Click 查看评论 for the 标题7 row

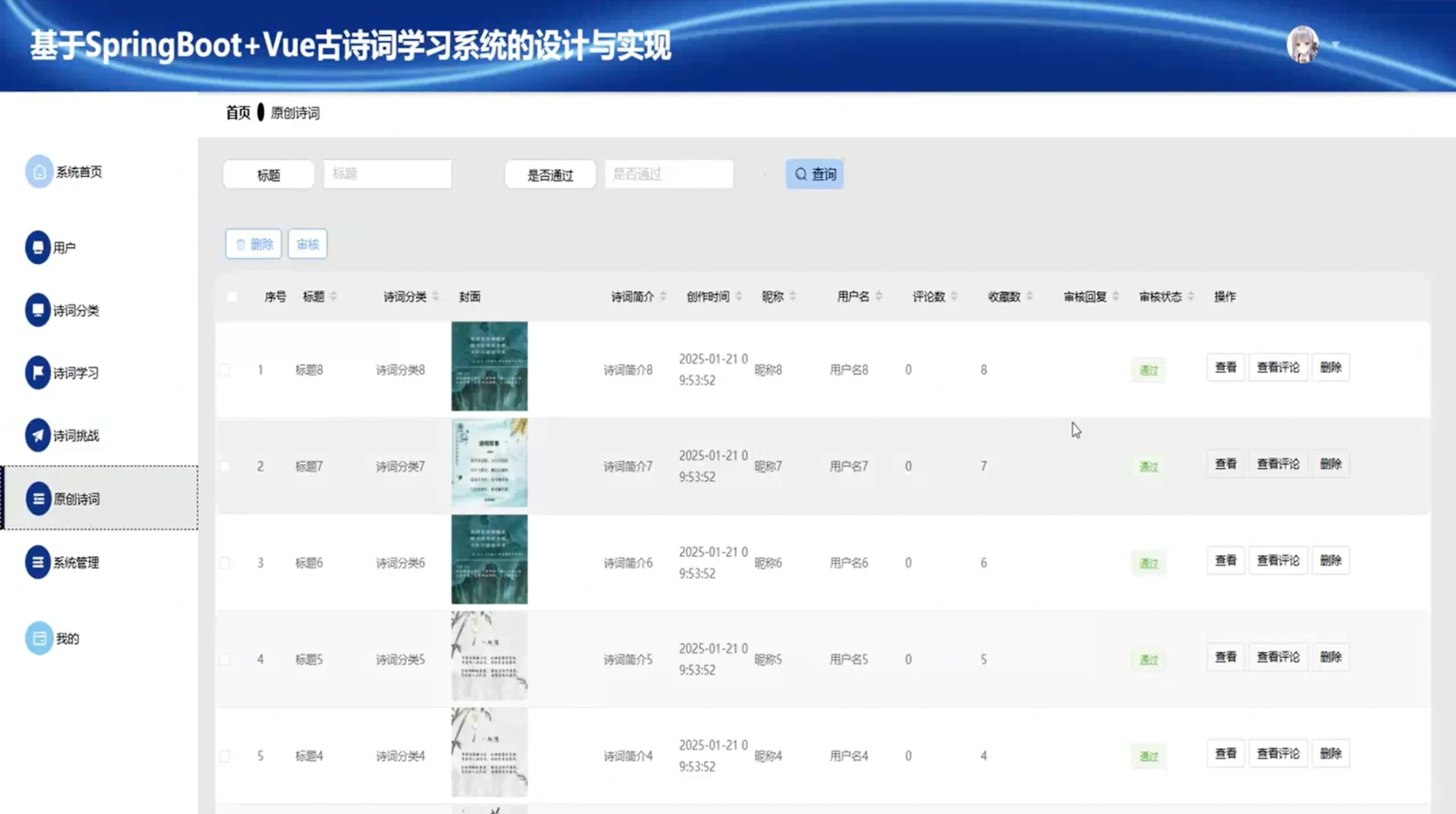pyautogui.click(x=1277, y=464)
